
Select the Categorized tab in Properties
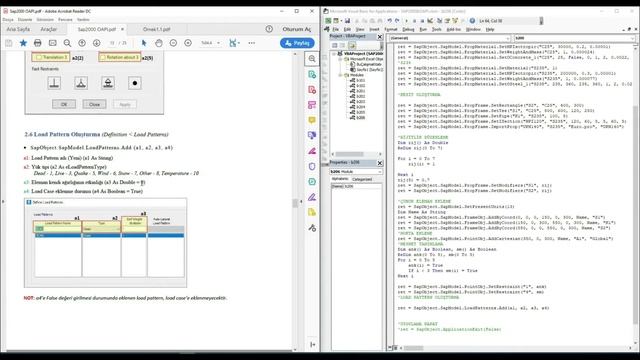362,179
